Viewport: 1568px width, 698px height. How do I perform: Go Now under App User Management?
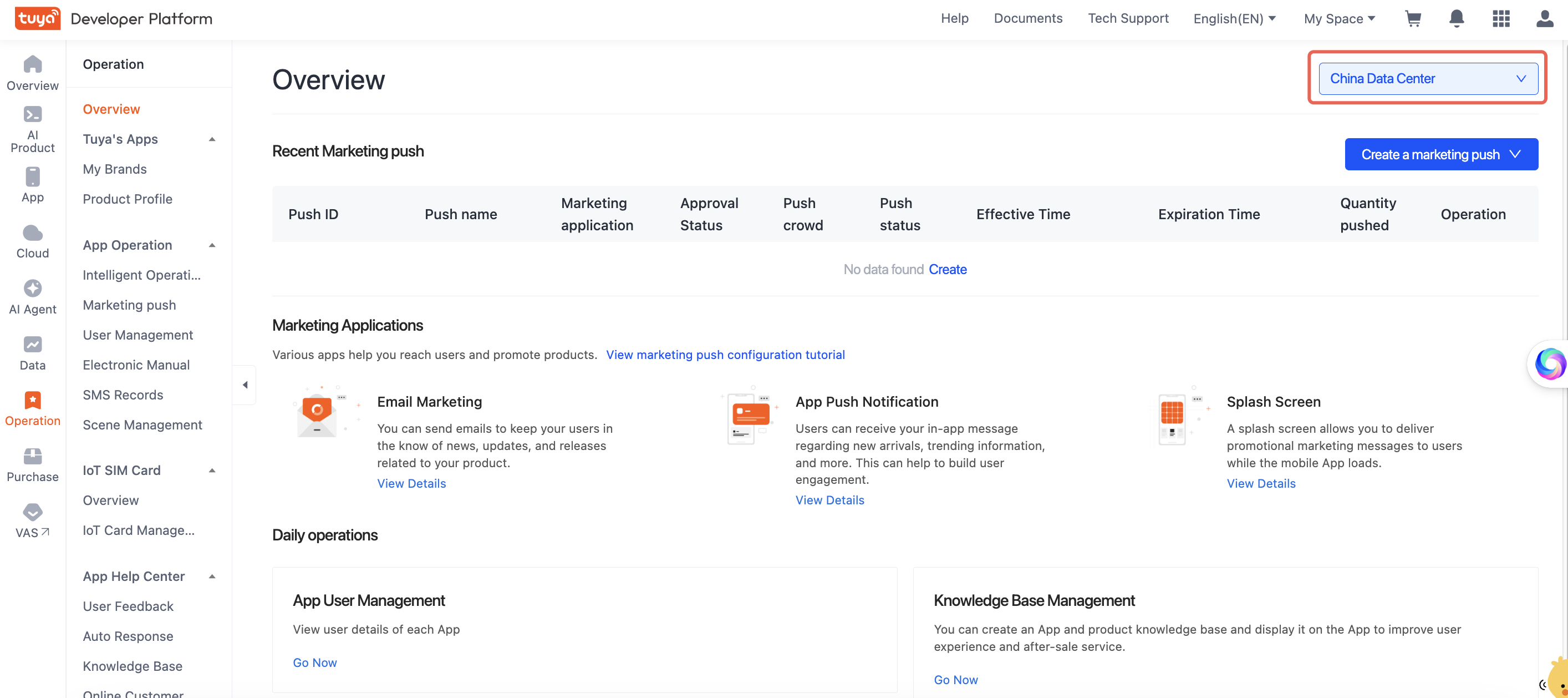coord(315,662)
